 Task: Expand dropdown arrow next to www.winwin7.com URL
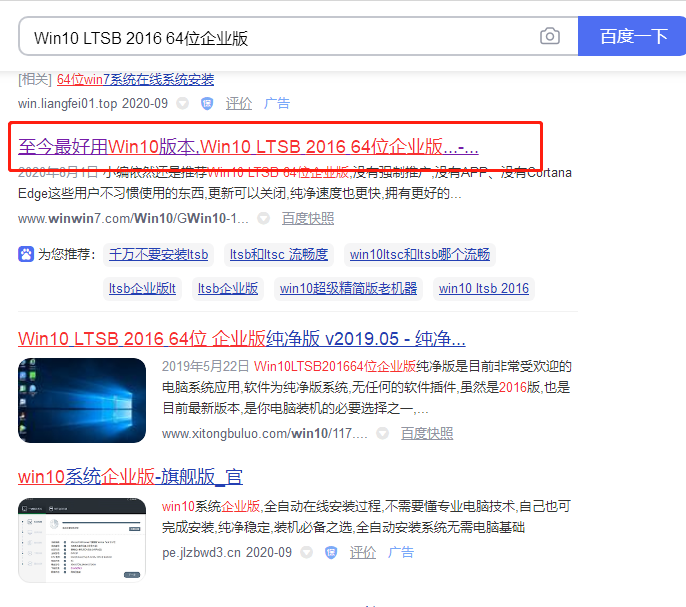click(x=263, y=218)
